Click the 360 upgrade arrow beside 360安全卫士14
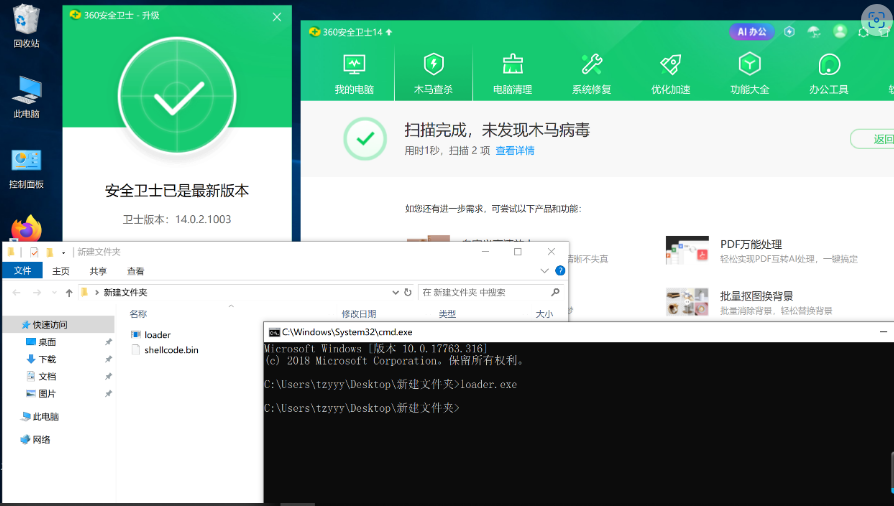894x506 pixels. pyautogui.click(x=389, y=32)
